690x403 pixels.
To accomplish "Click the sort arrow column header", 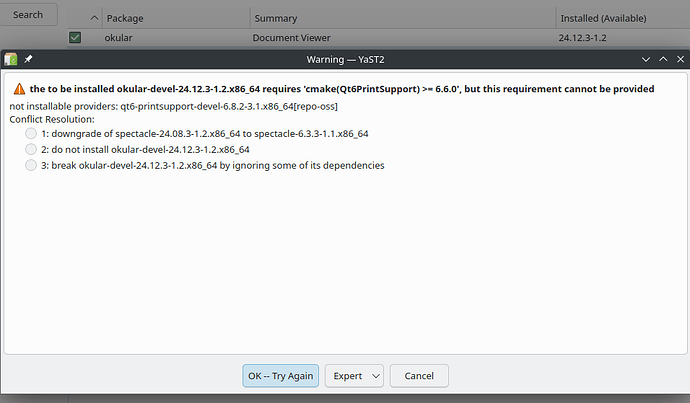I will tap(94, 18).
